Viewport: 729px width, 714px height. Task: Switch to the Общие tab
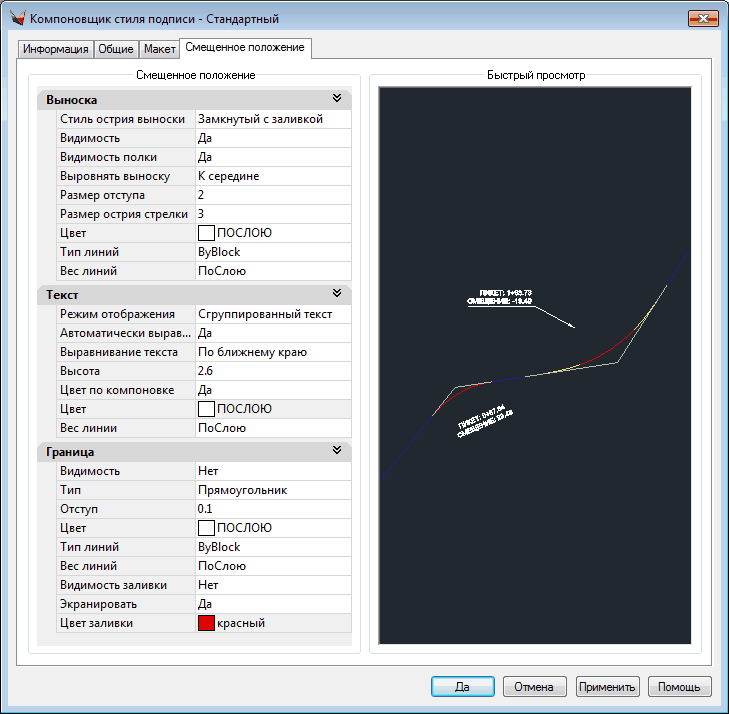[x=116, y=49]
